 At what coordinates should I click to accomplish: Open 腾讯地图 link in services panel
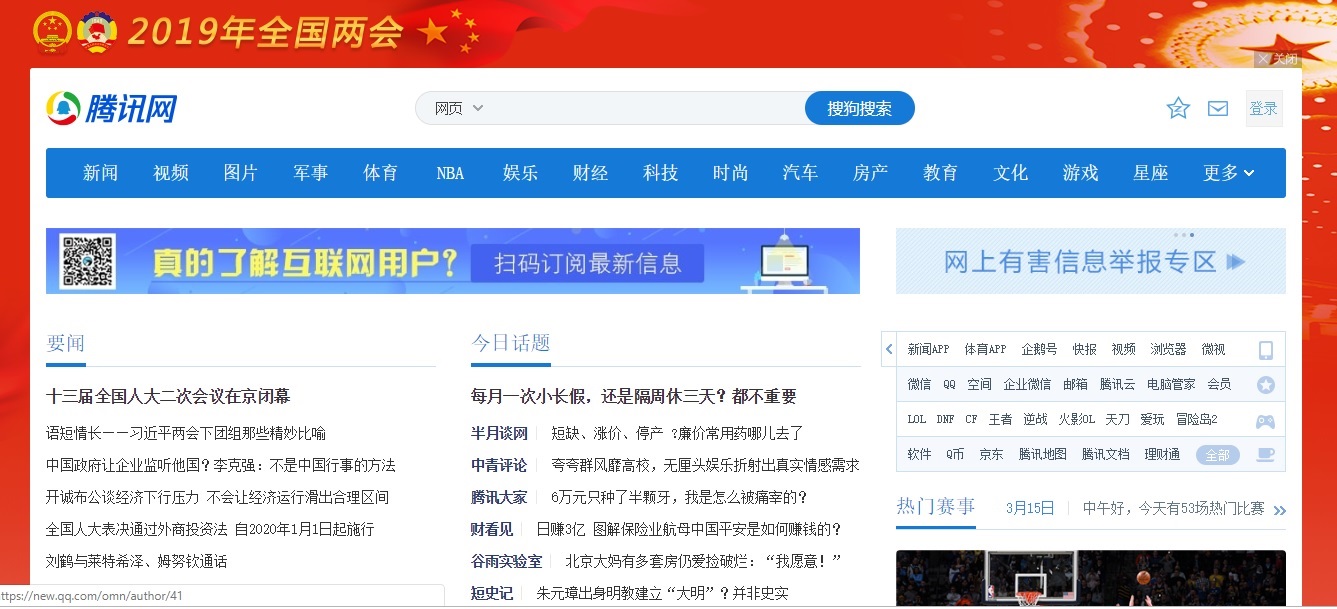click(x=1043, y=454)
